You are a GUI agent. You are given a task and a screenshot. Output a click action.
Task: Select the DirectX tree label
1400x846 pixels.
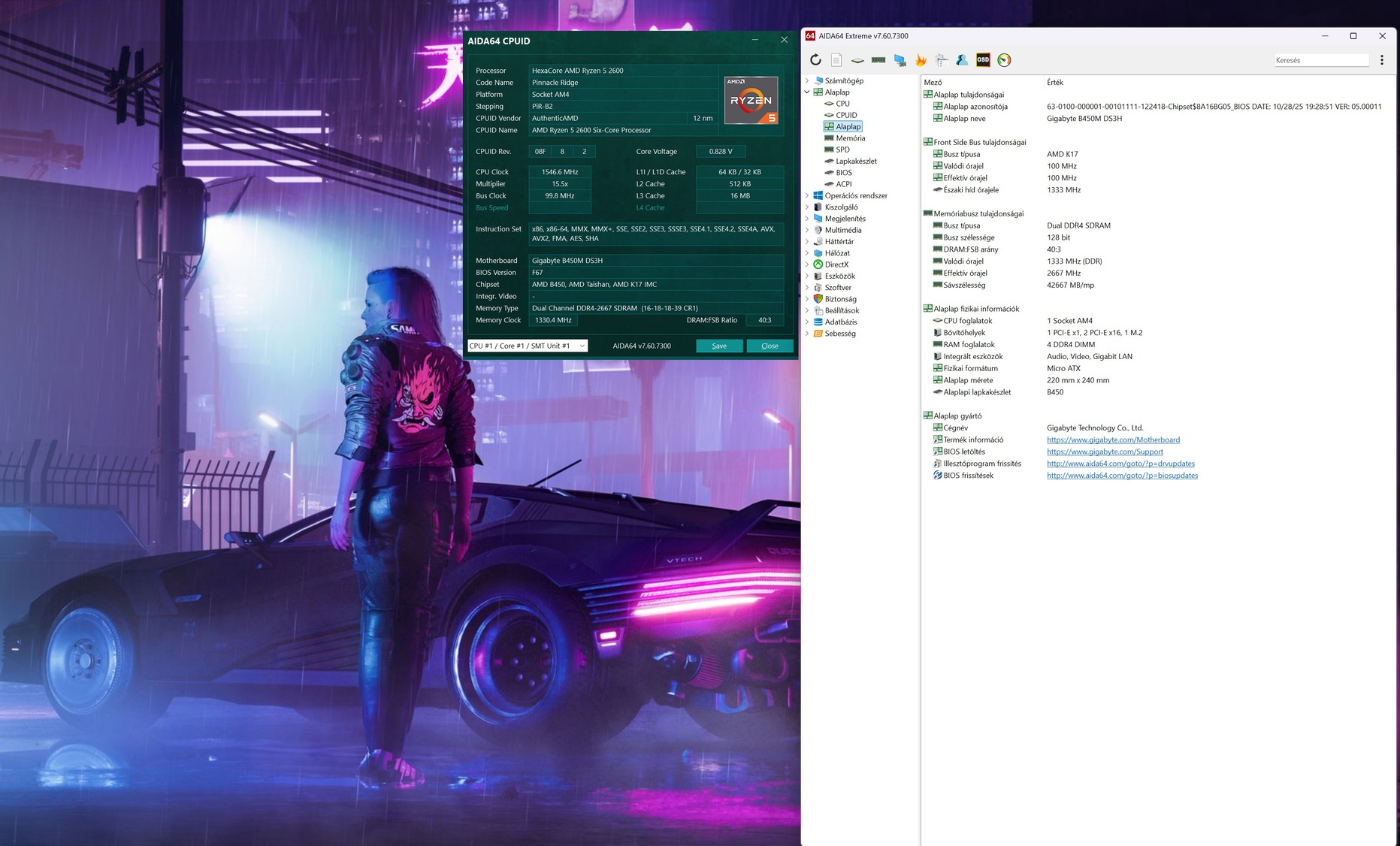(836, 264)
